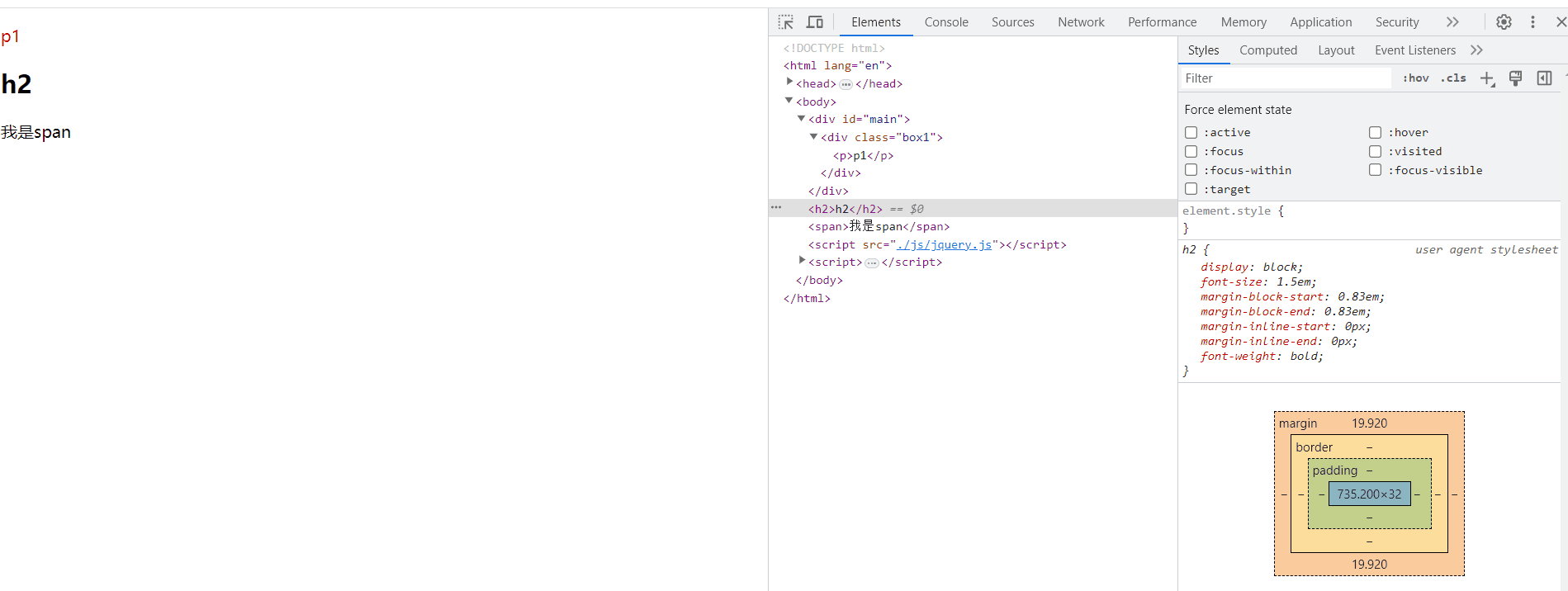Open the Layout tab

[1336, 50]
